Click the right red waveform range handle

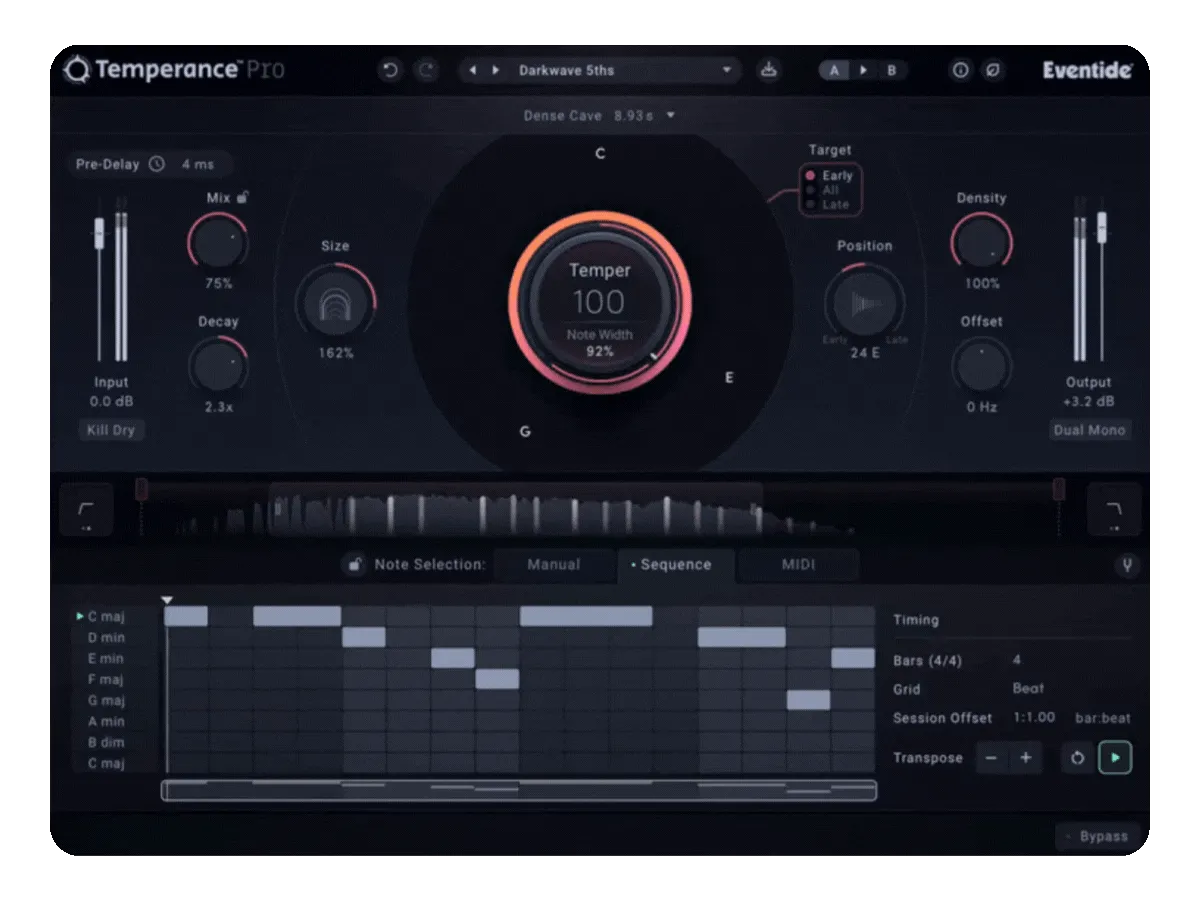point(1059,489)
